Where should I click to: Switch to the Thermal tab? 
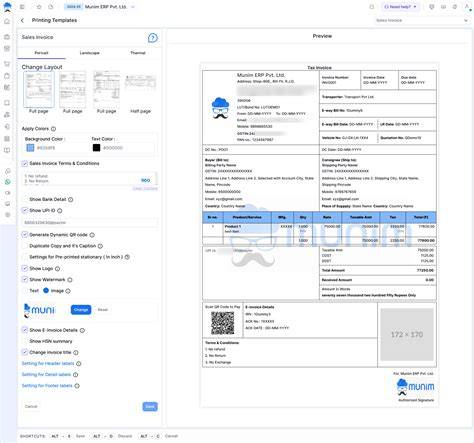click(138, 53)
